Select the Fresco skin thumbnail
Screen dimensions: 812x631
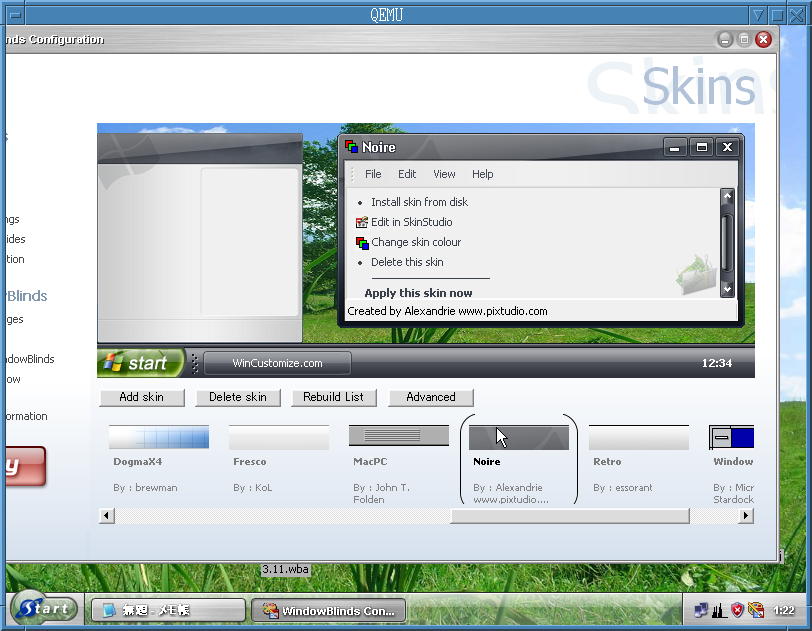(279, 437)
